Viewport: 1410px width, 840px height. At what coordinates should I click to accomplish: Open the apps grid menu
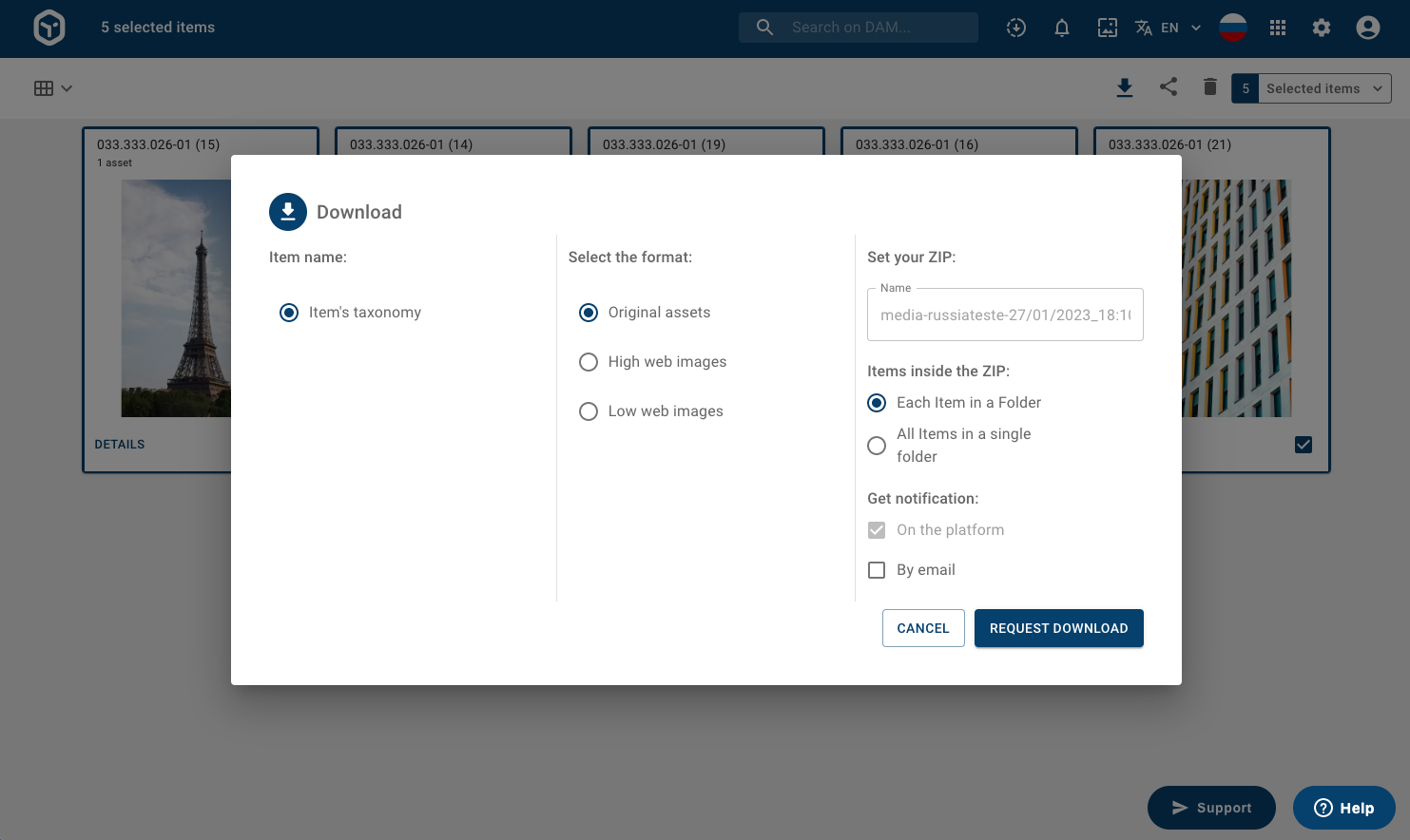(x=1278, y=28)
